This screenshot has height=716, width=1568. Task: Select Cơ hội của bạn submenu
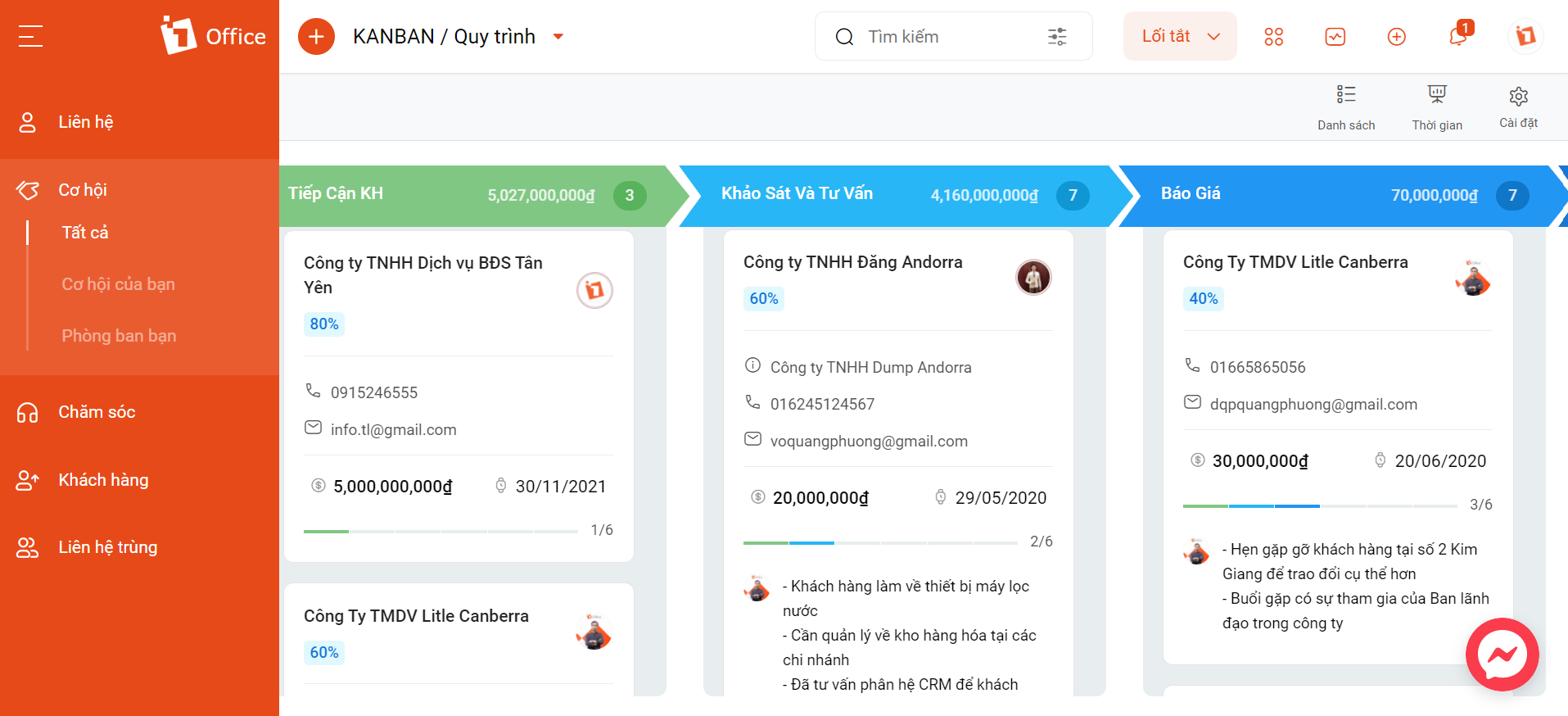click(x=119, y=284)
